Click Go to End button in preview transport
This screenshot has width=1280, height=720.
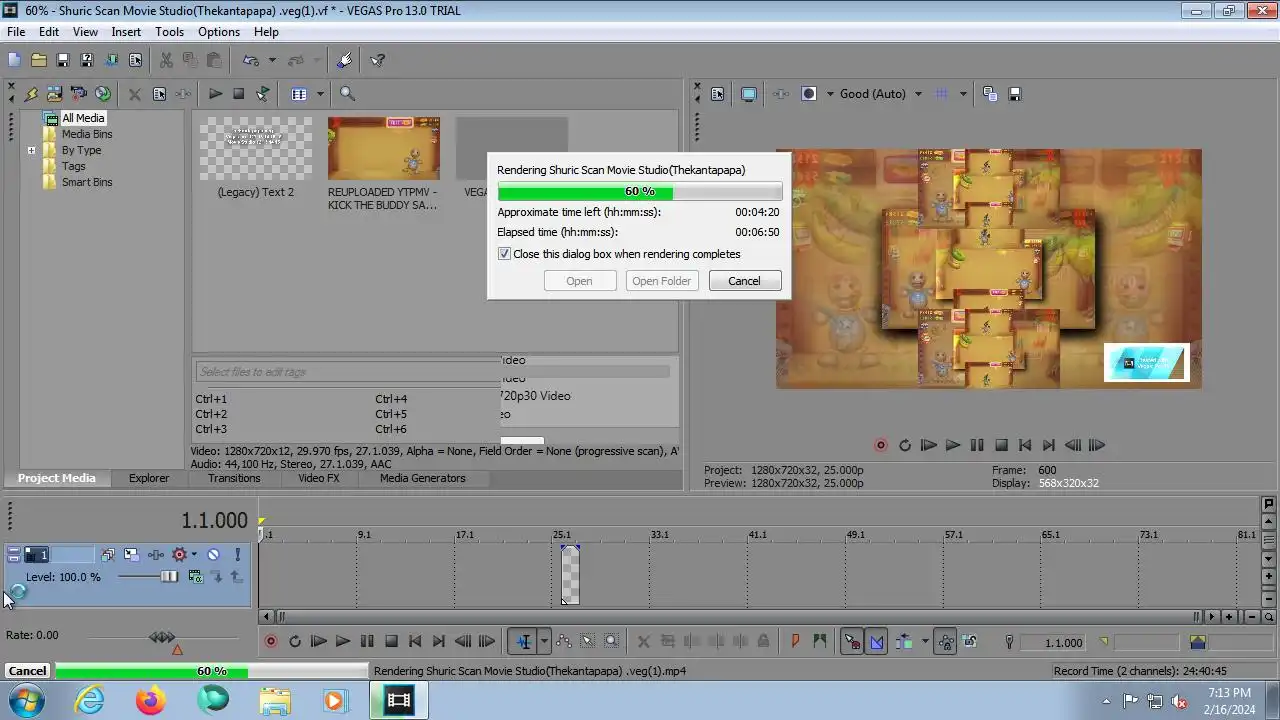click(1049, 446)
